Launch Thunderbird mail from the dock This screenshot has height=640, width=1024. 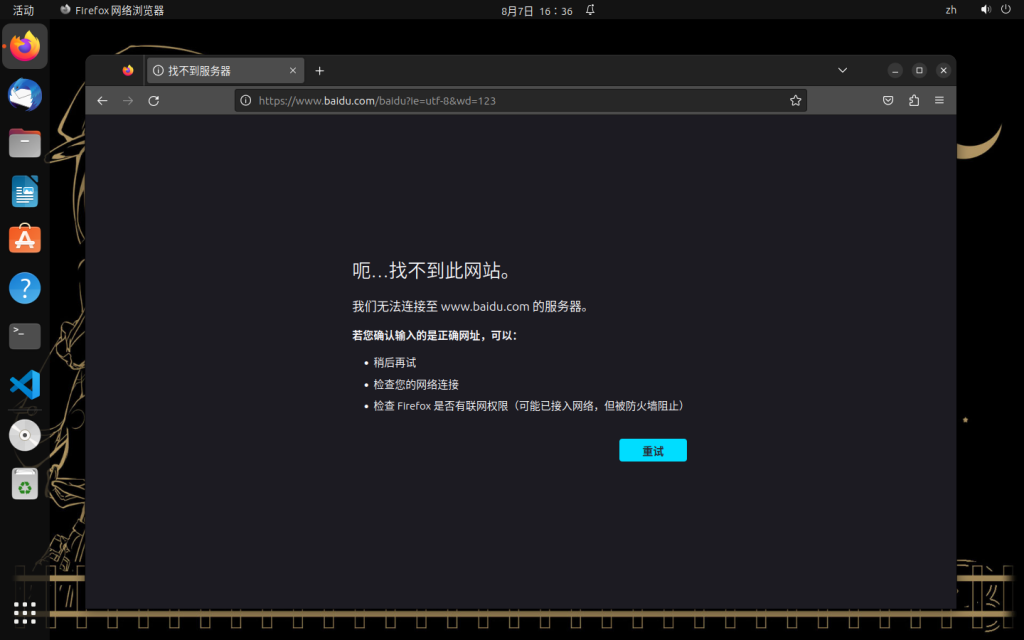25,95
